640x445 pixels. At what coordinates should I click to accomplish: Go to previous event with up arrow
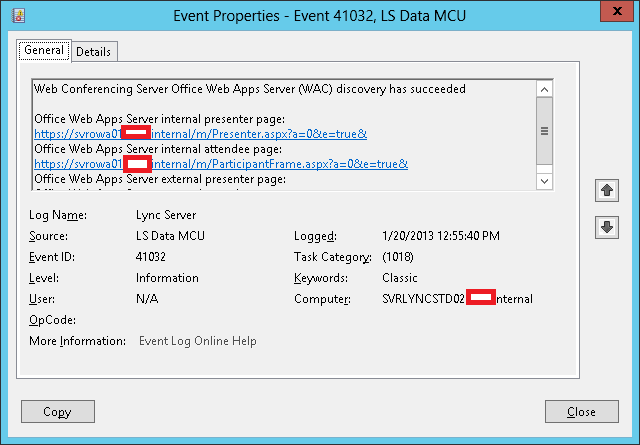click(x=605, y=190)
